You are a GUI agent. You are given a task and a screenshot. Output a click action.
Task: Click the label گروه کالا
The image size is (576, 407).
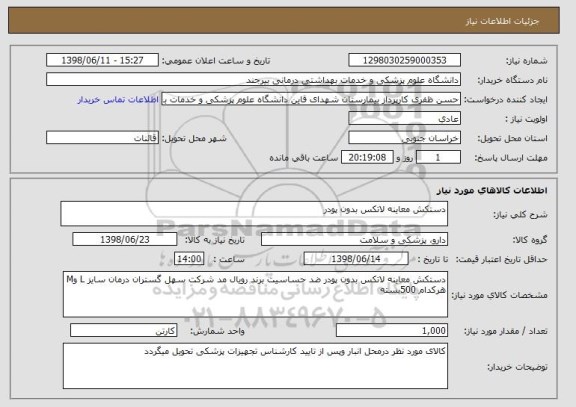pyautogui.click(x=530, y=240)
